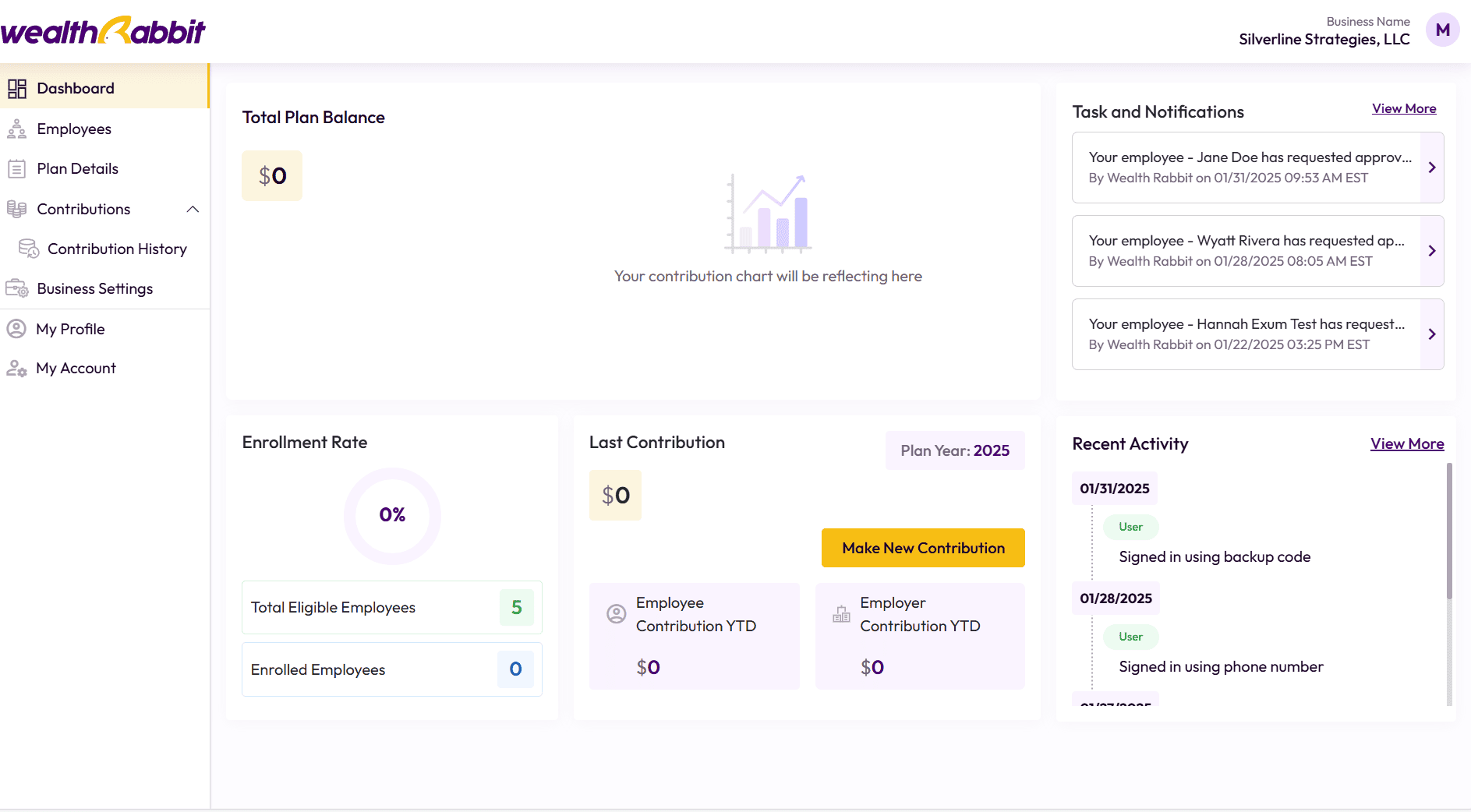Image resolution: width=1471 pixels, height=812 pixels.
Task: Click the Recent Activity scrollbar
Action: [x=1449, y=531]
